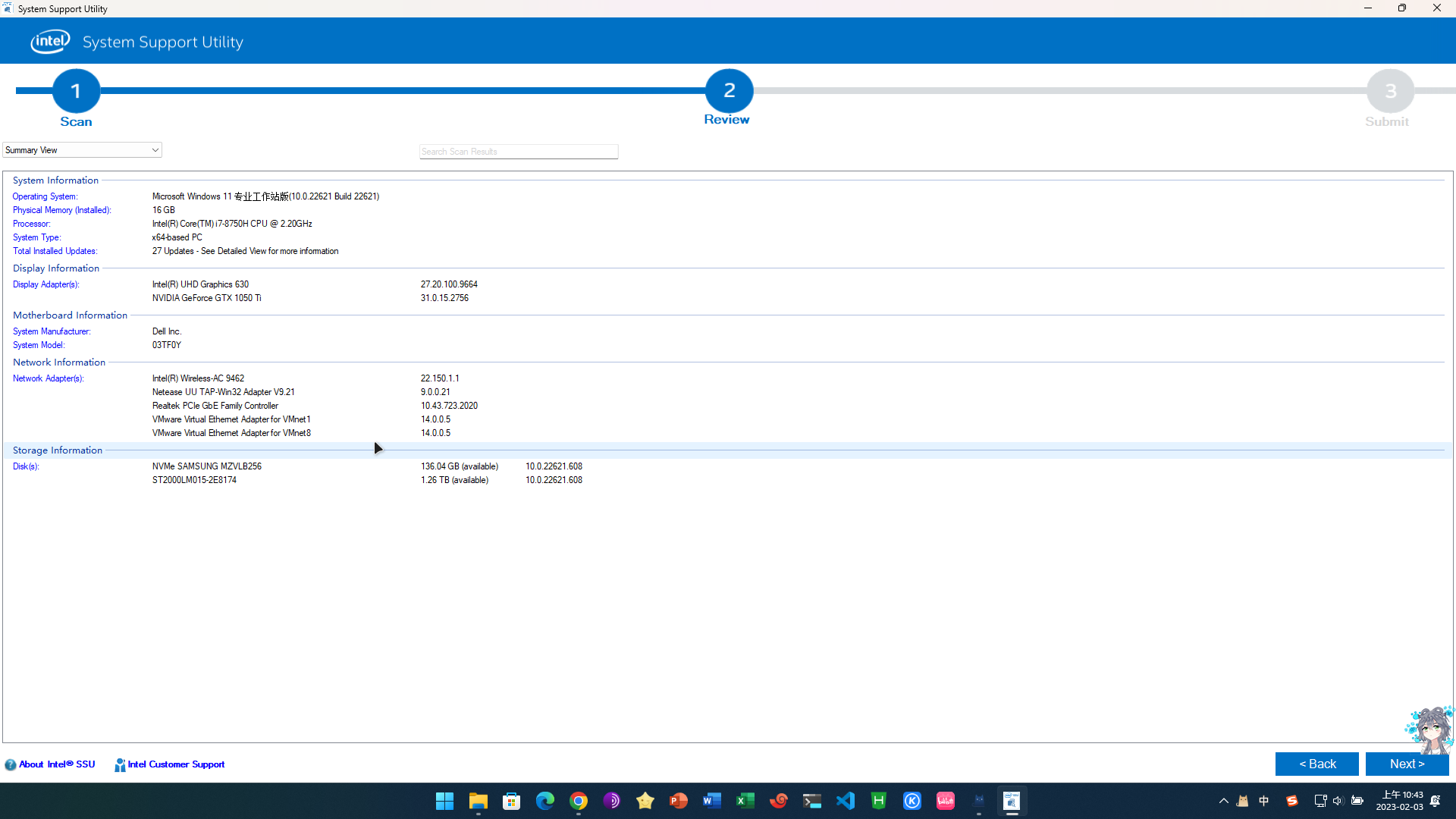1456x819 pixels.
Task: Select the Display Adapter(s) label
Action: [45, 284]
